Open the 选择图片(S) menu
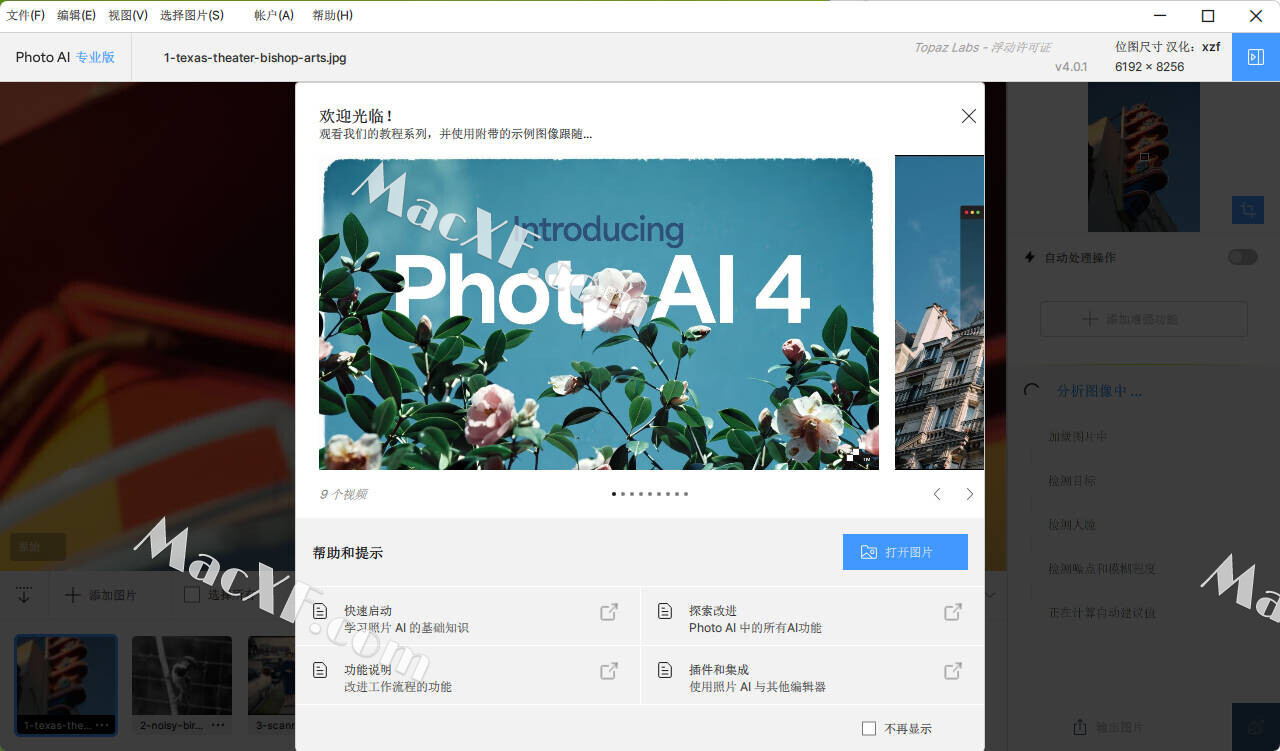 coord(192,15)
